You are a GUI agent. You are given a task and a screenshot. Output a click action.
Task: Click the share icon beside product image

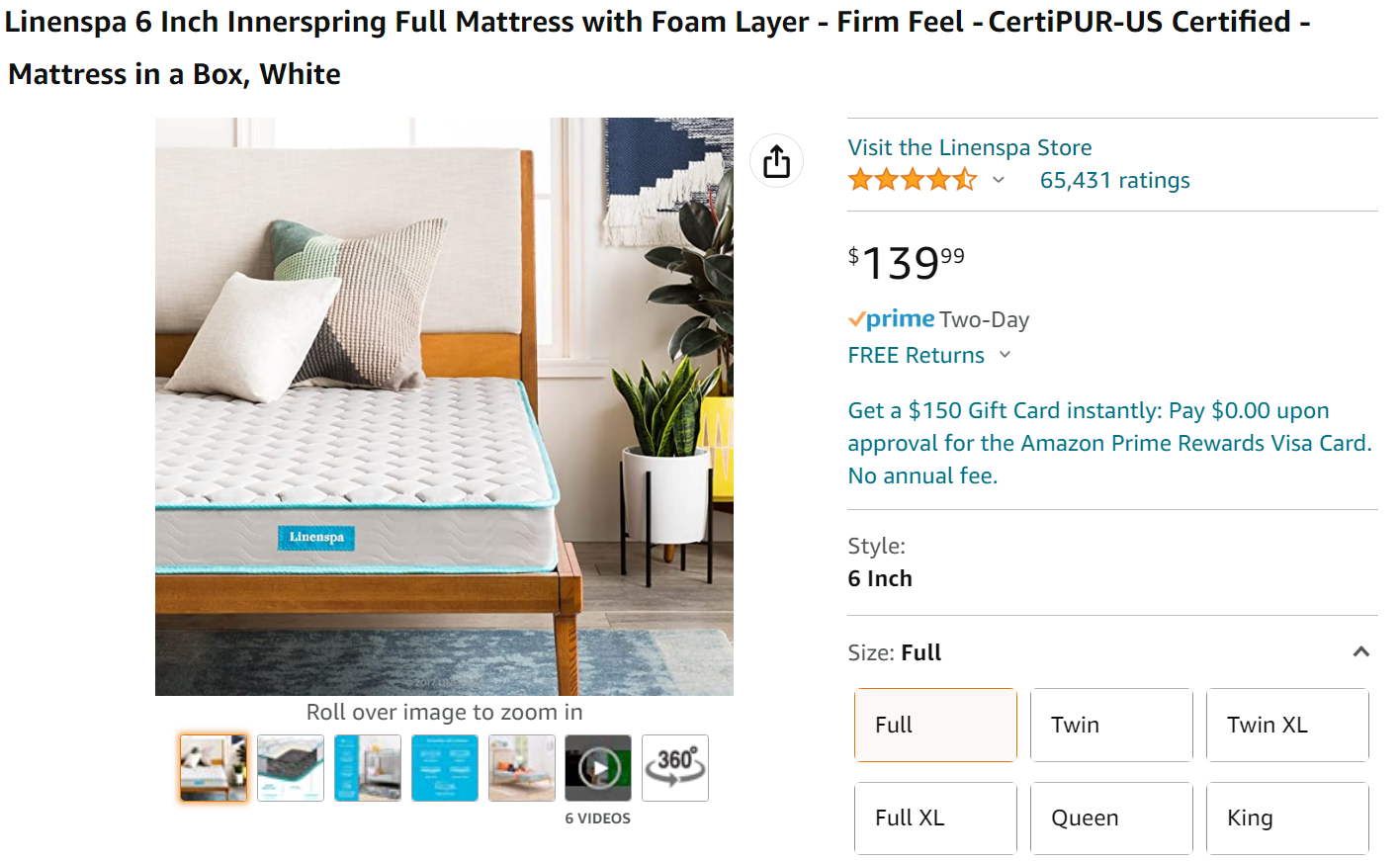coord(776,161)
